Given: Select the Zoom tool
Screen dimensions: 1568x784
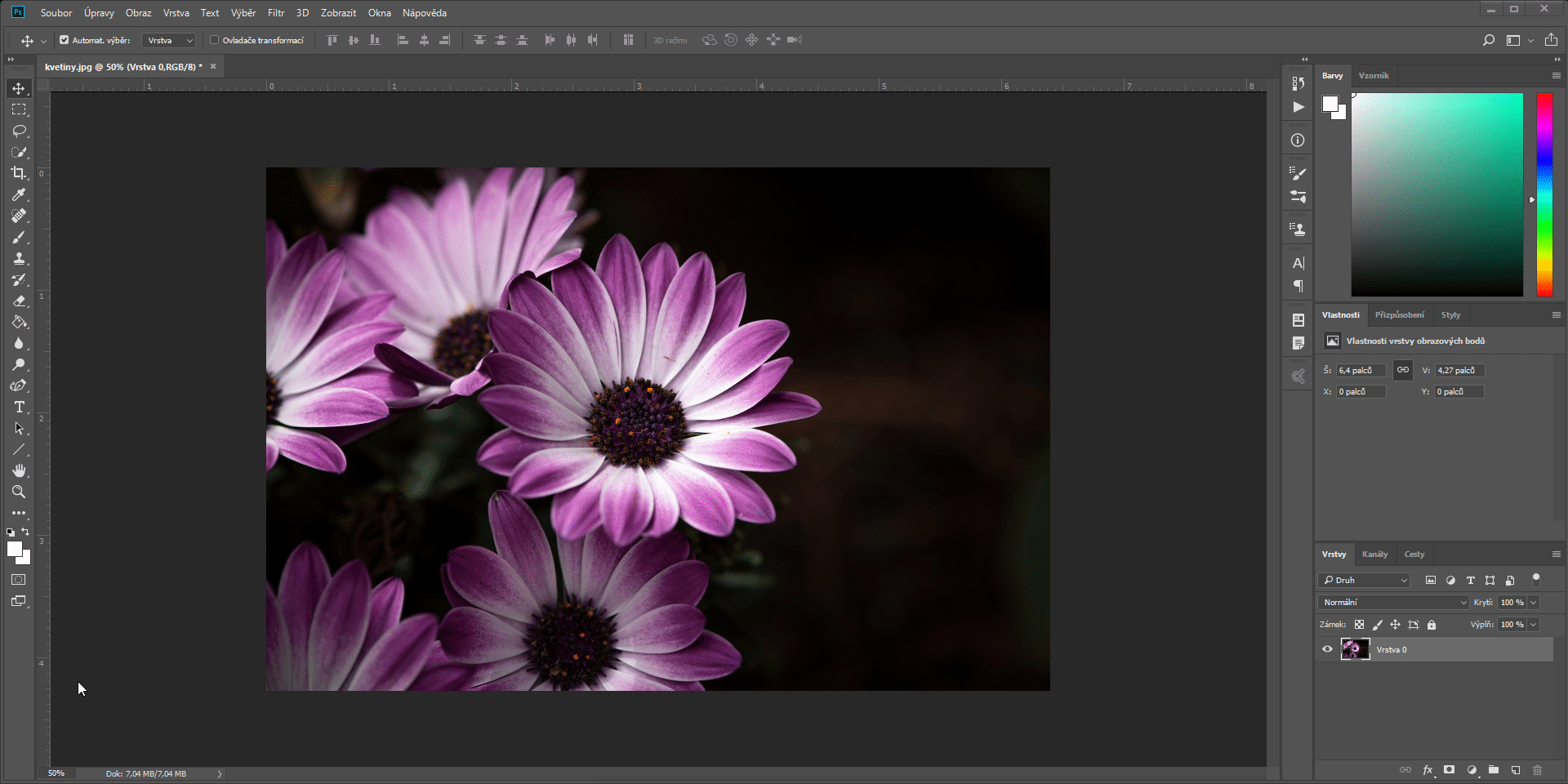Looking at the screenshot, I should [18, 492].
